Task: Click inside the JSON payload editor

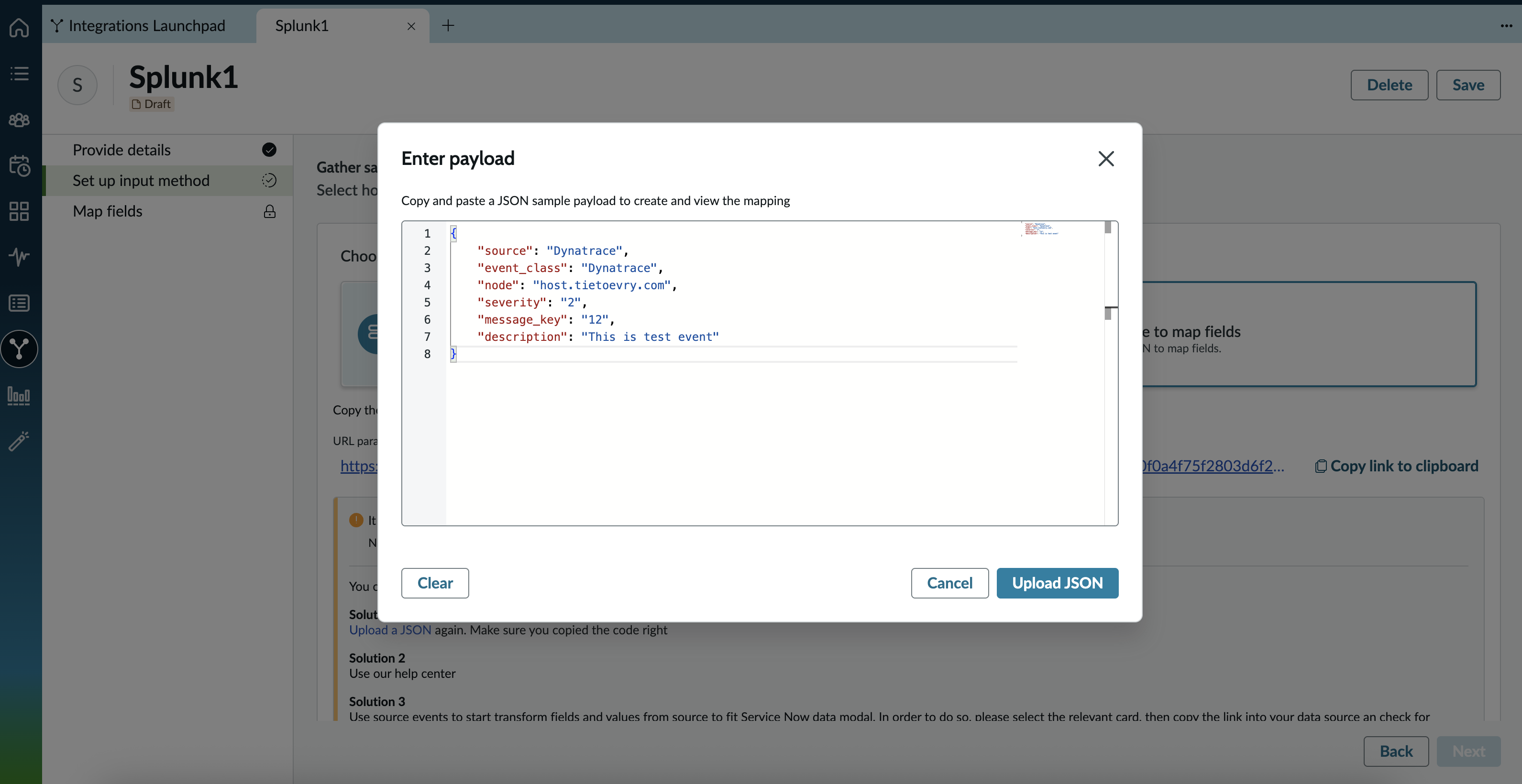Action: click(x=760, y=373)
